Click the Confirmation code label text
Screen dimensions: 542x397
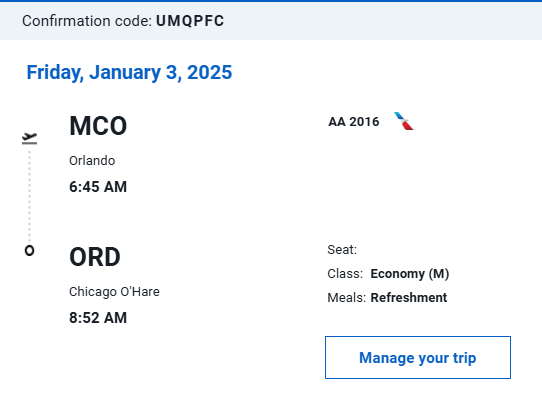(x=87, y=21)
